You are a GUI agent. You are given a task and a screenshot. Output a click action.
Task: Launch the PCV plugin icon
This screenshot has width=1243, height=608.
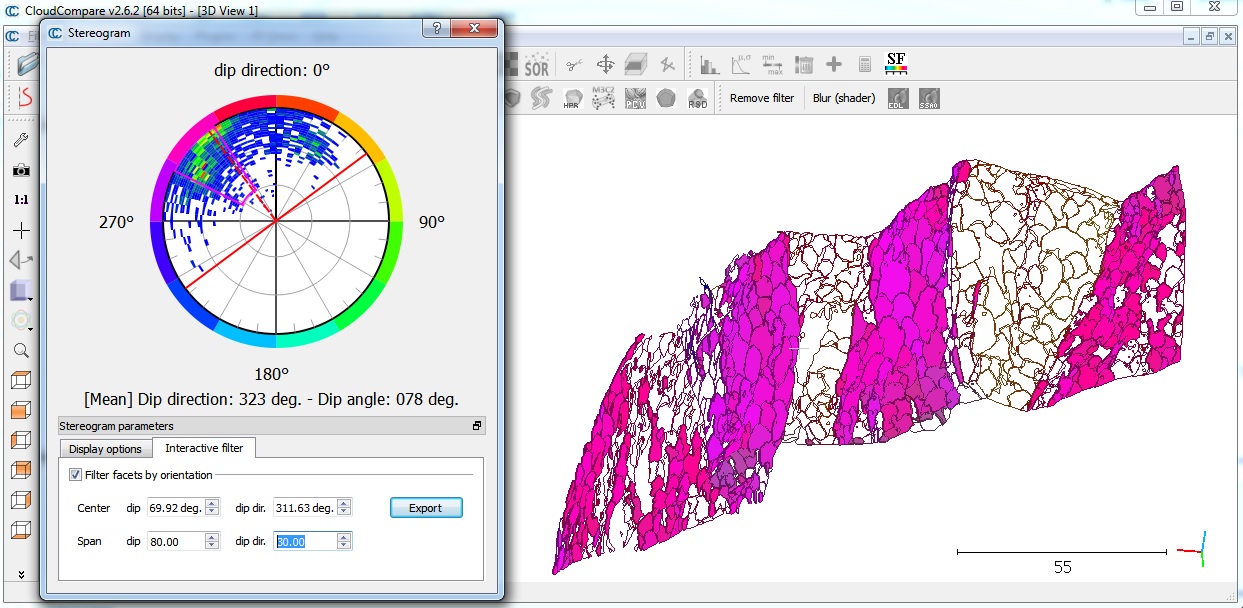[x=635, y=98]
